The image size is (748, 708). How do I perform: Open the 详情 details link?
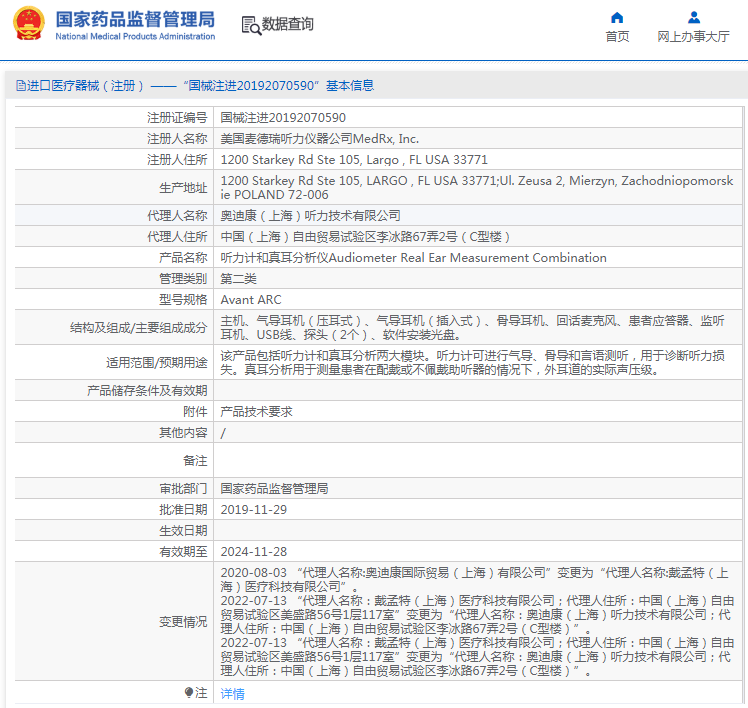pos(232,693)
